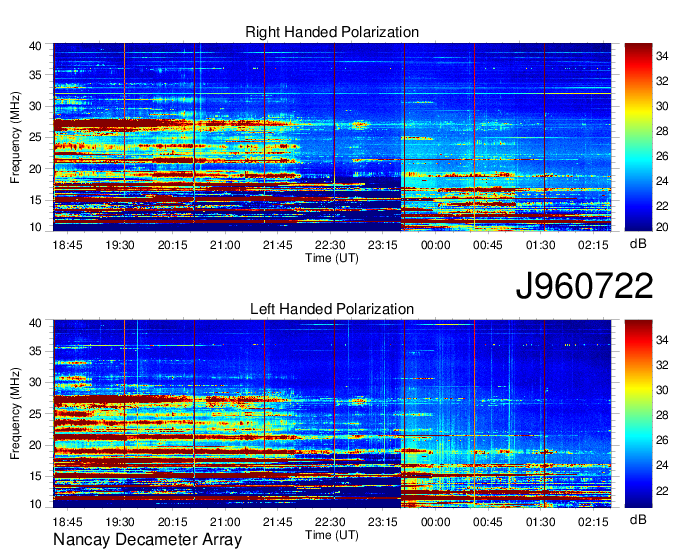Click the 15 MHz tick of Left Handed plot
Viewport: 680px width, 552px height.
35,477
